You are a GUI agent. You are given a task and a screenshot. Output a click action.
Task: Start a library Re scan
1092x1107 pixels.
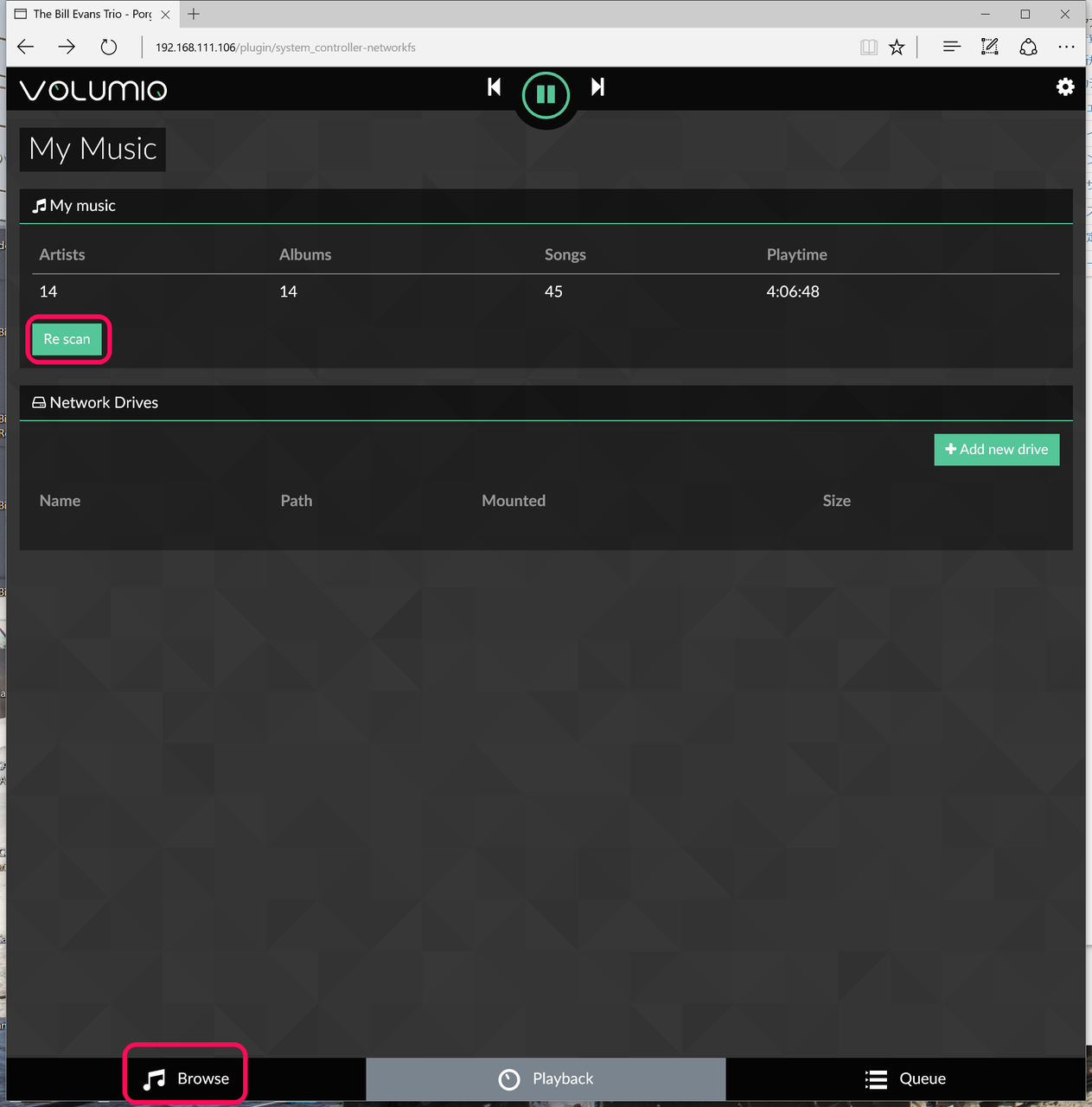tap(67, 339)
